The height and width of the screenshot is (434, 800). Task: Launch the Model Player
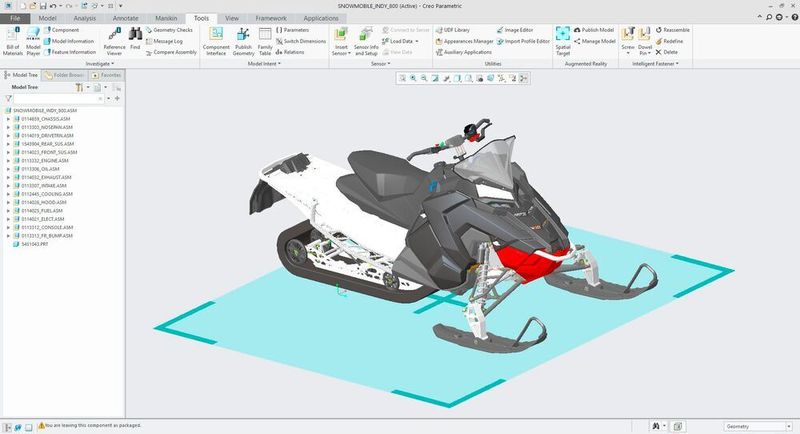pos(33,41)
